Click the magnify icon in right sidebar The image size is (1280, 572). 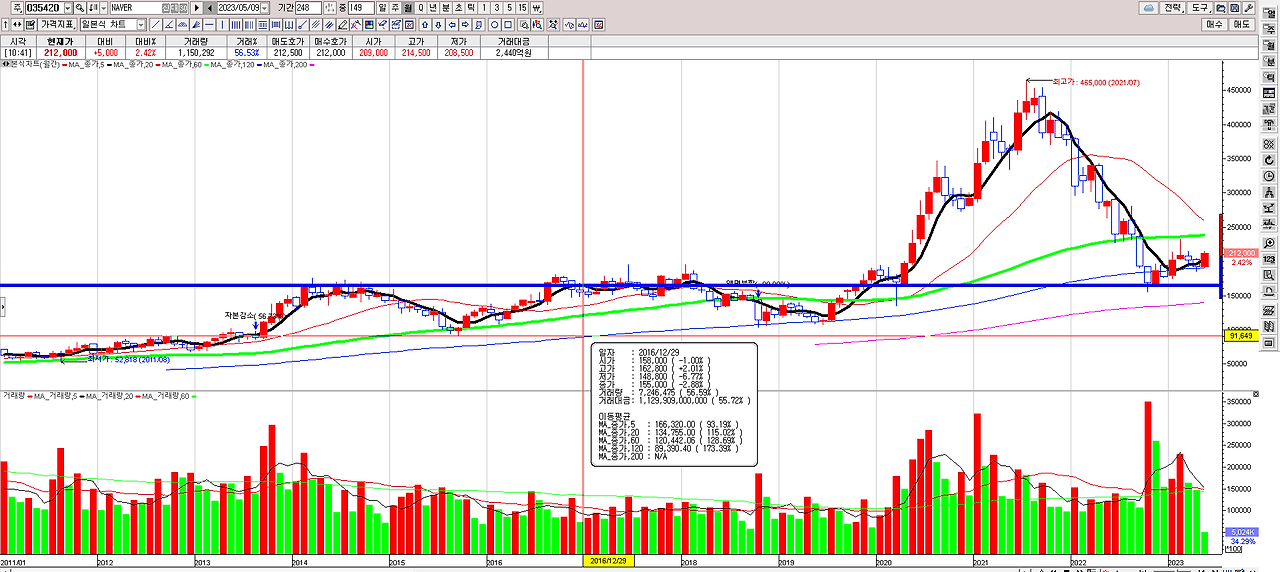pyautogui.click(x=1269, y=243)
